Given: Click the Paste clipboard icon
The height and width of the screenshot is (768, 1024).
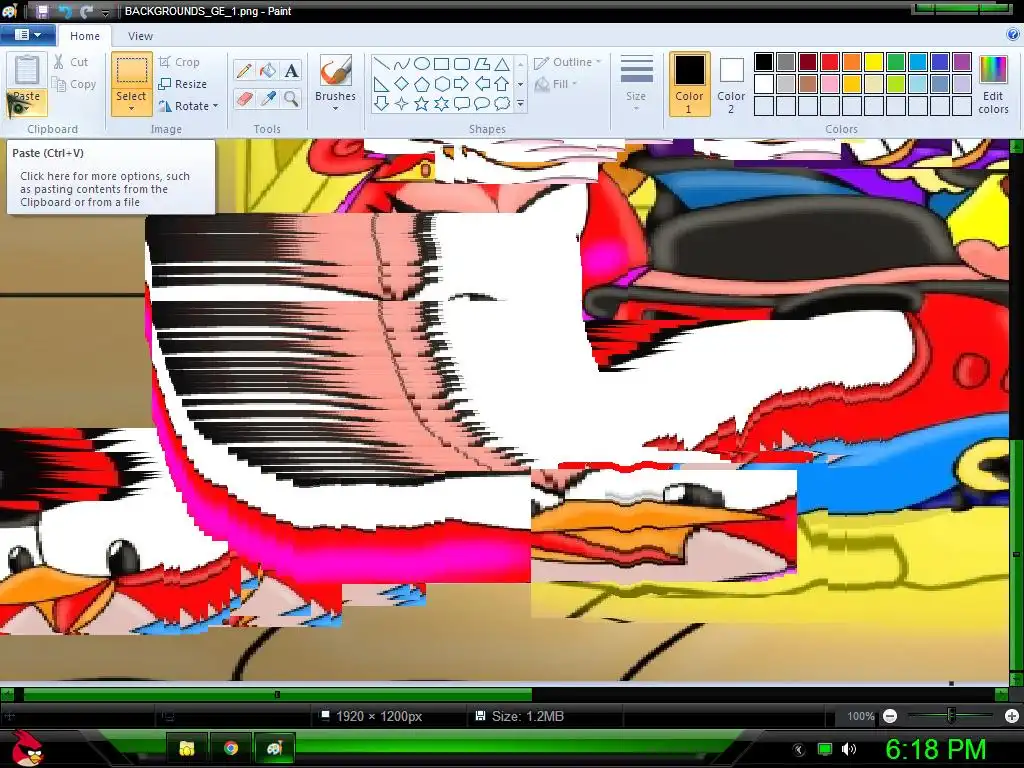Looking at the screenshot, I should 27,69.
